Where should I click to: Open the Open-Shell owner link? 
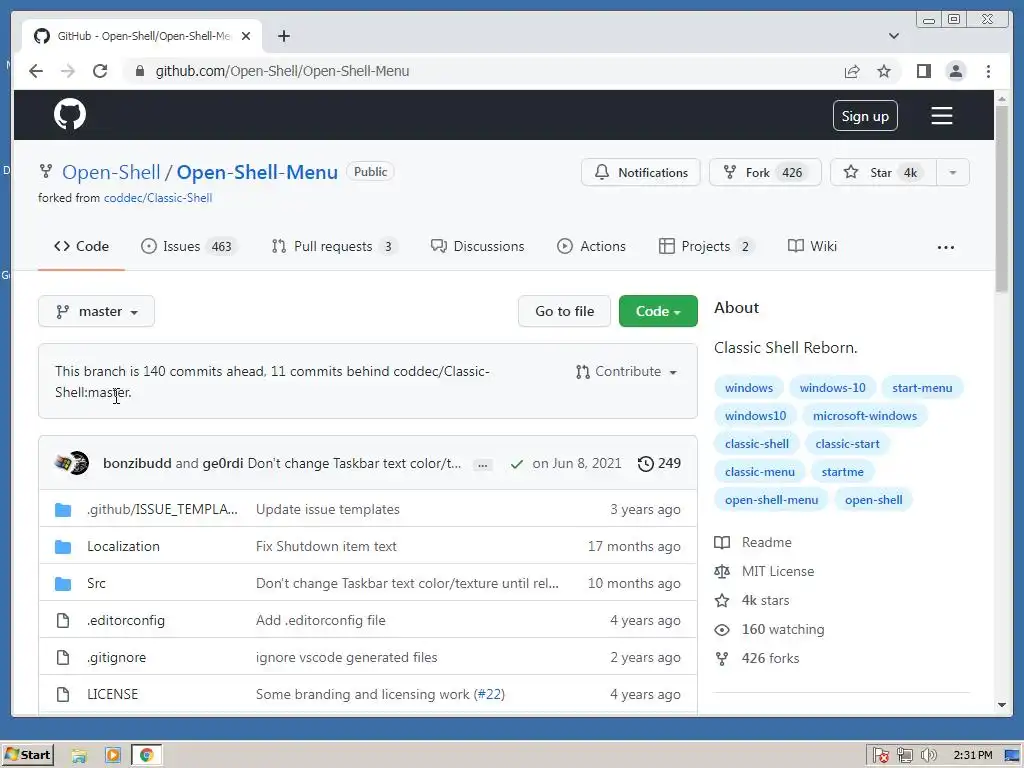click(111, 172)
